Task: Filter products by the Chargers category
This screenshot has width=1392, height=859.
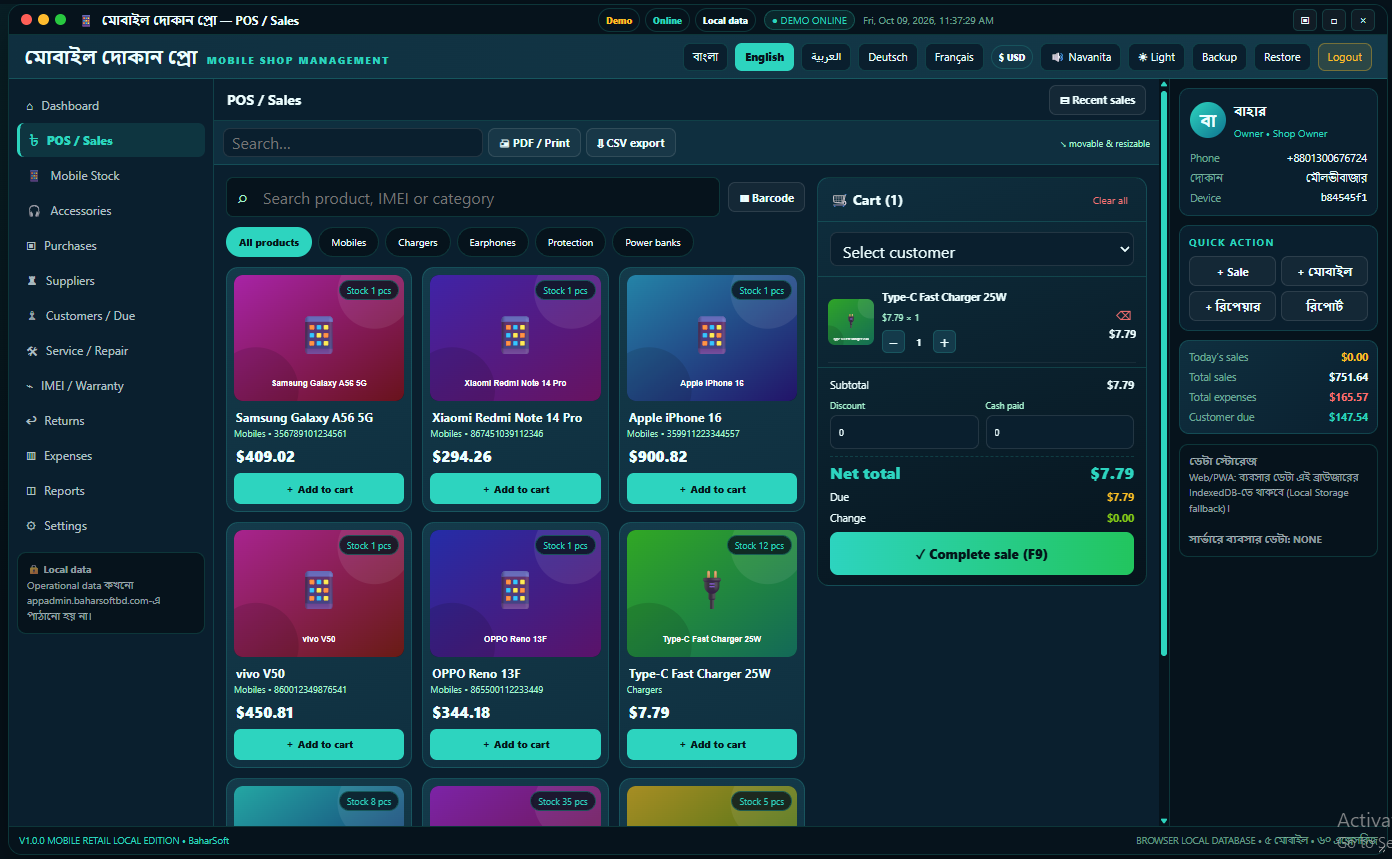Action: (x=418, y=242)
